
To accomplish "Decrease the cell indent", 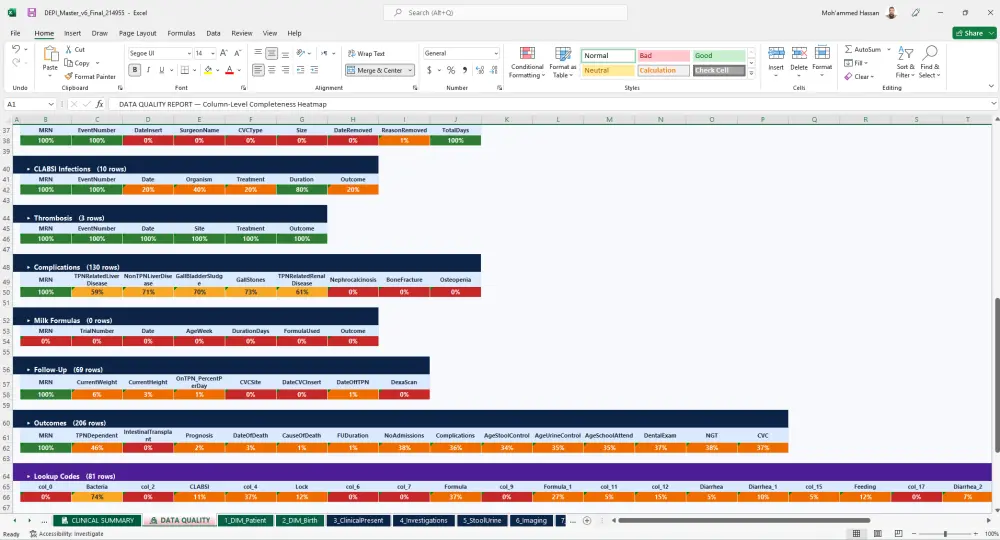I will (x=300, y=70).
